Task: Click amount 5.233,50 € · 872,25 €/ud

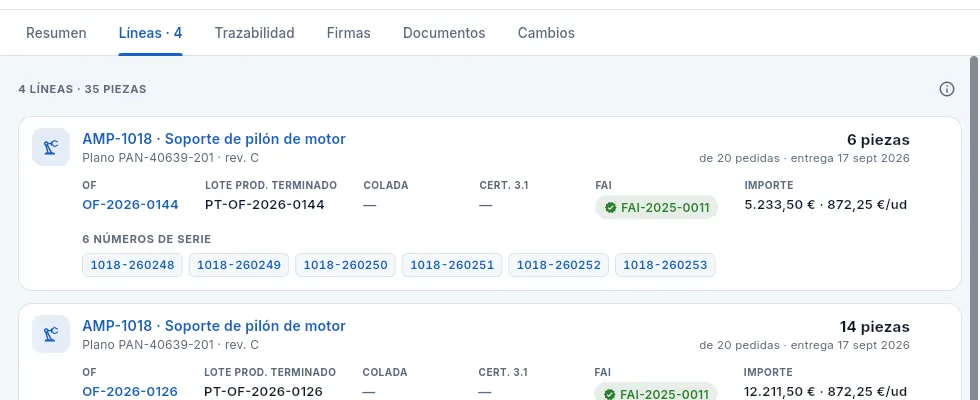Action: 826,204
